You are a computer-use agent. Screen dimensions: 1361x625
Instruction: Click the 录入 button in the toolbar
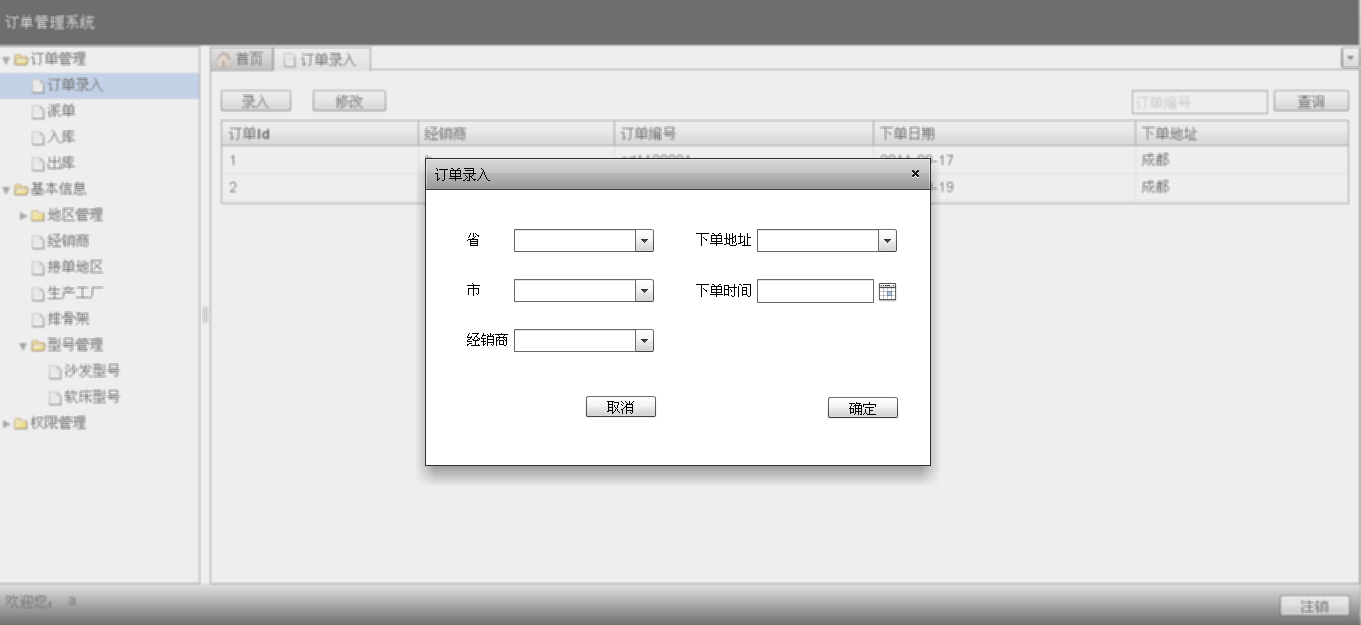pos(256,101)
